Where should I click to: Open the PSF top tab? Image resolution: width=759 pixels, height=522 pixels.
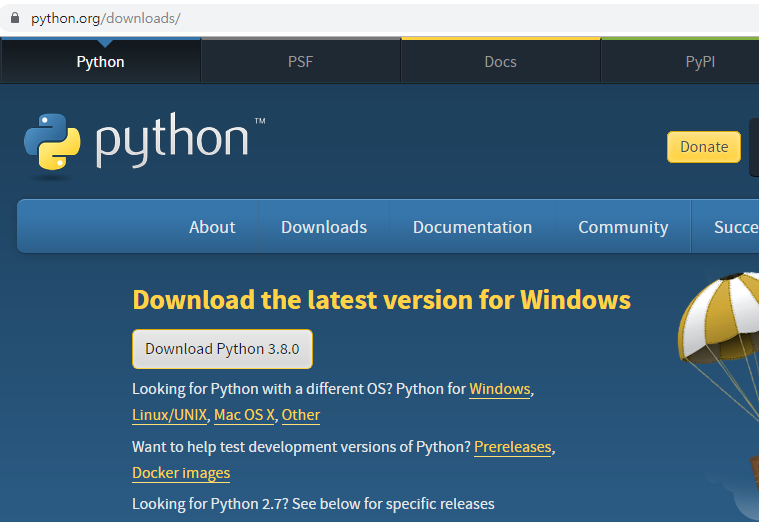(301, 61)
